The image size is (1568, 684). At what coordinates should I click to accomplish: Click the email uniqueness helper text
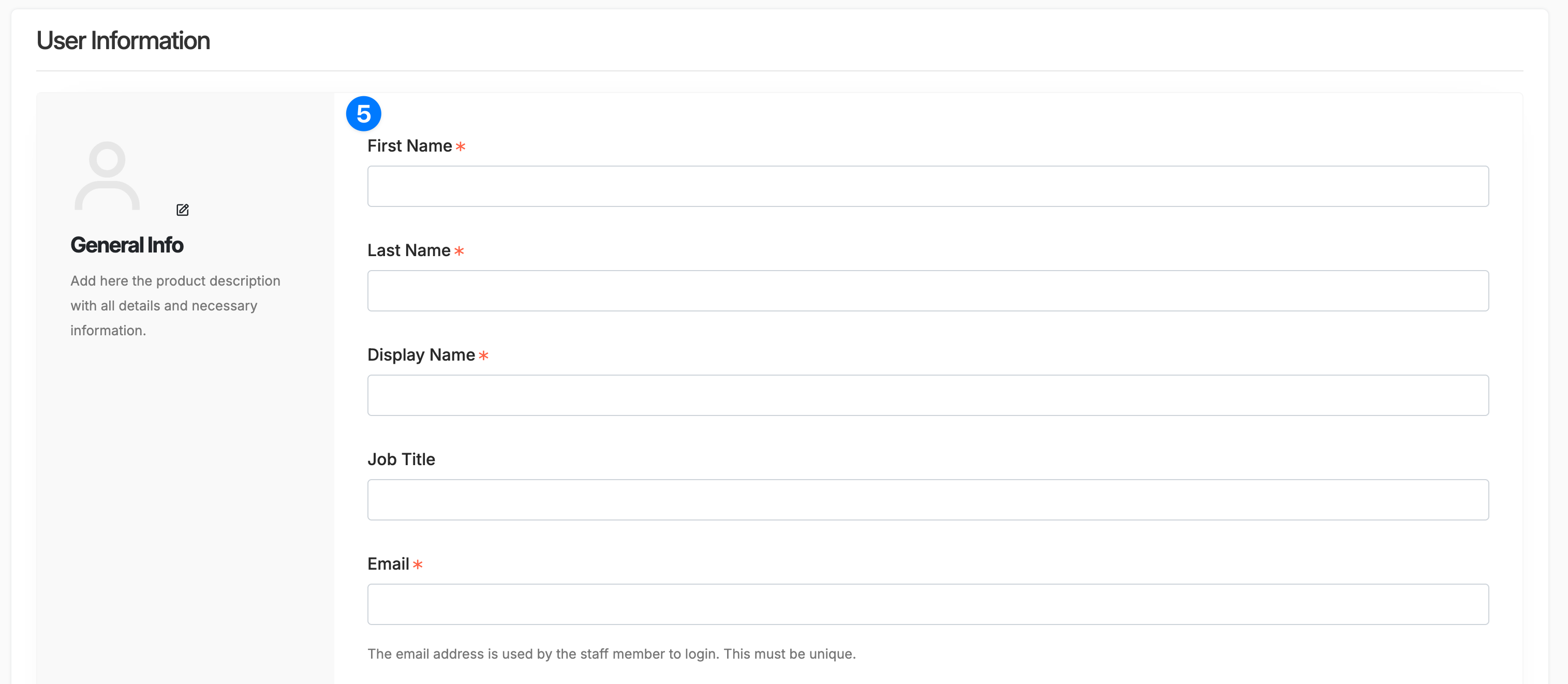point(611,654)
